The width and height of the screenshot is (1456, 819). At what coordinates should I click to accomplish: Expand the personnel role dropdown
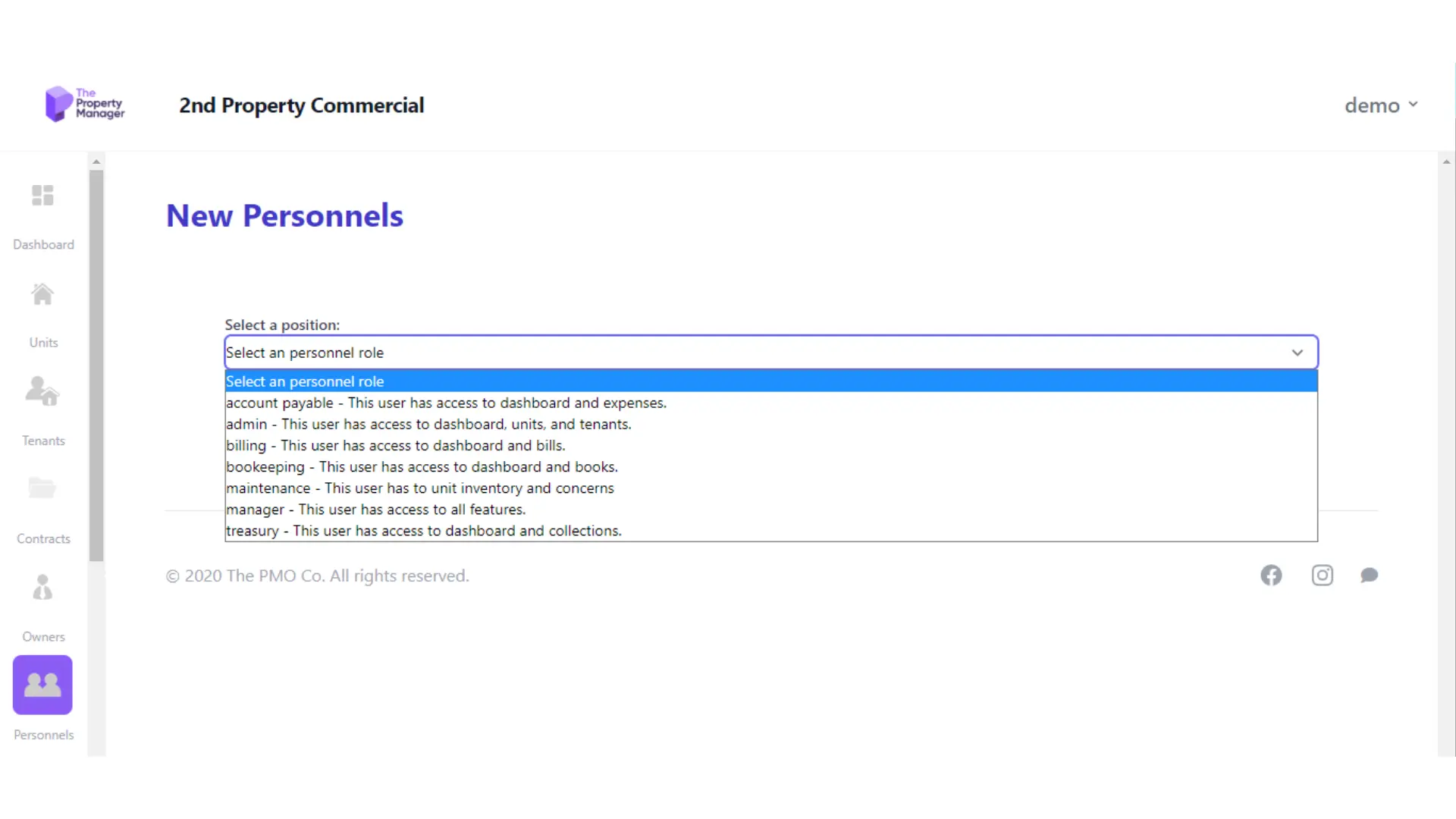point(770,352)
